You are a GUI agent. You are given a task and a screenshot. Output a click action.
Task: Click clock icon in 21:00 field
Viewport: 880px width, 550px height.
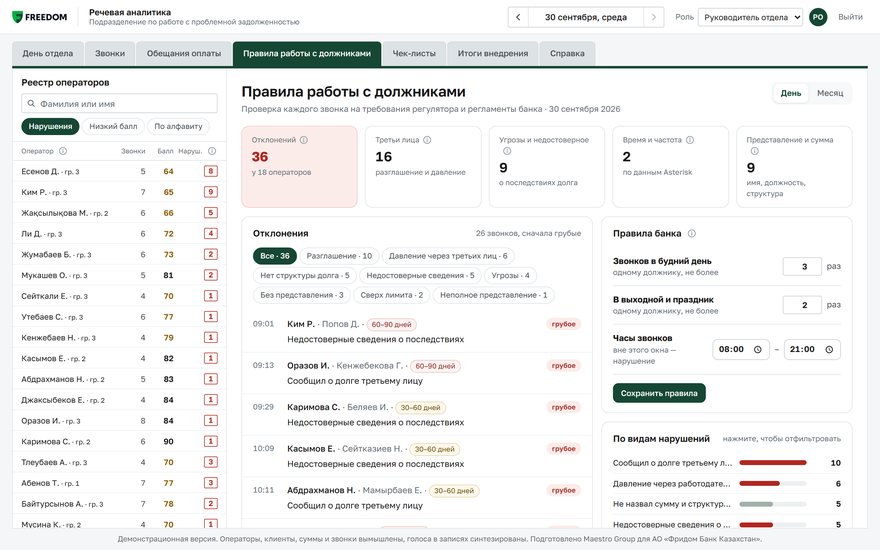point(829,350)
